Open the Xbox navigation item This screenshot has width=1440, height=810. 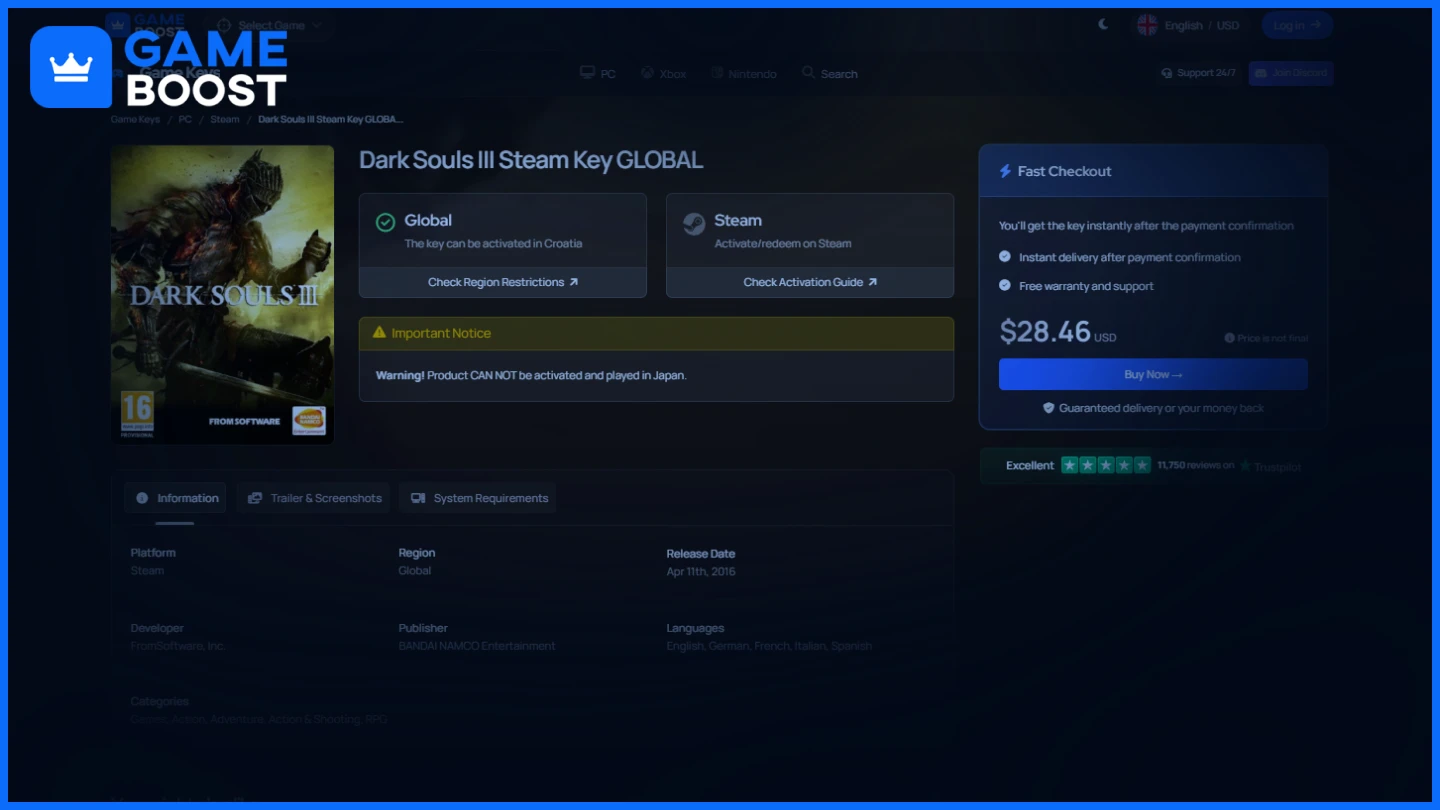pyautogui.click(x=663, y=73)
